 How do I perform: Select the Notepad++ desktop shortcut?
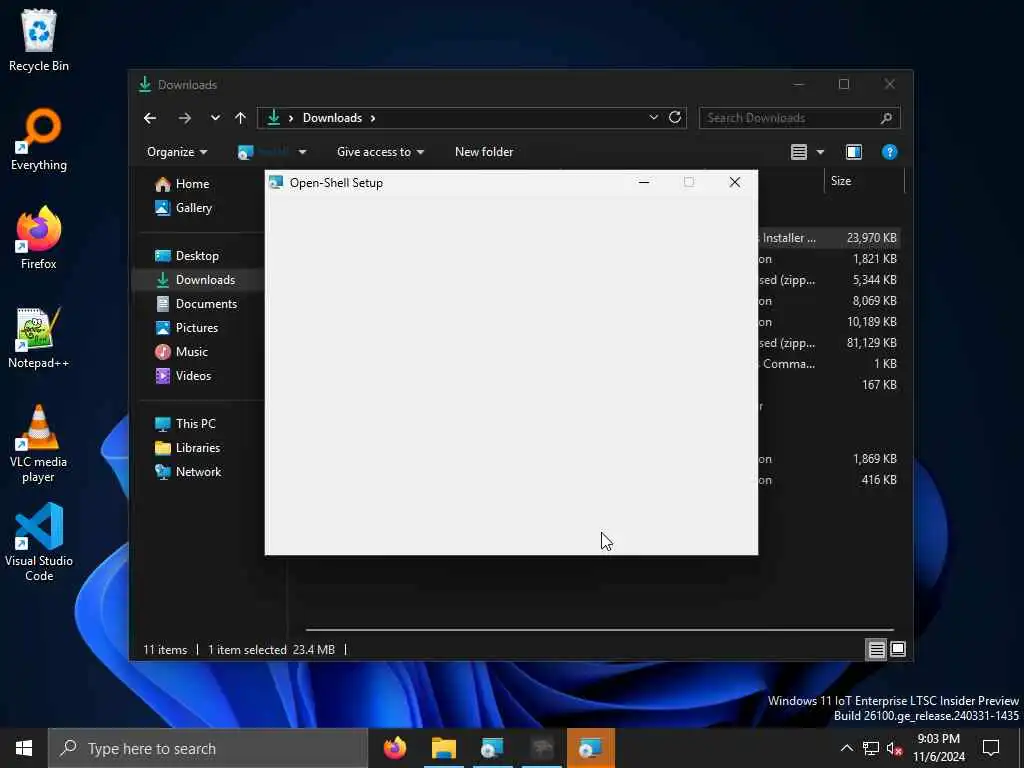(x=39, y=338)
